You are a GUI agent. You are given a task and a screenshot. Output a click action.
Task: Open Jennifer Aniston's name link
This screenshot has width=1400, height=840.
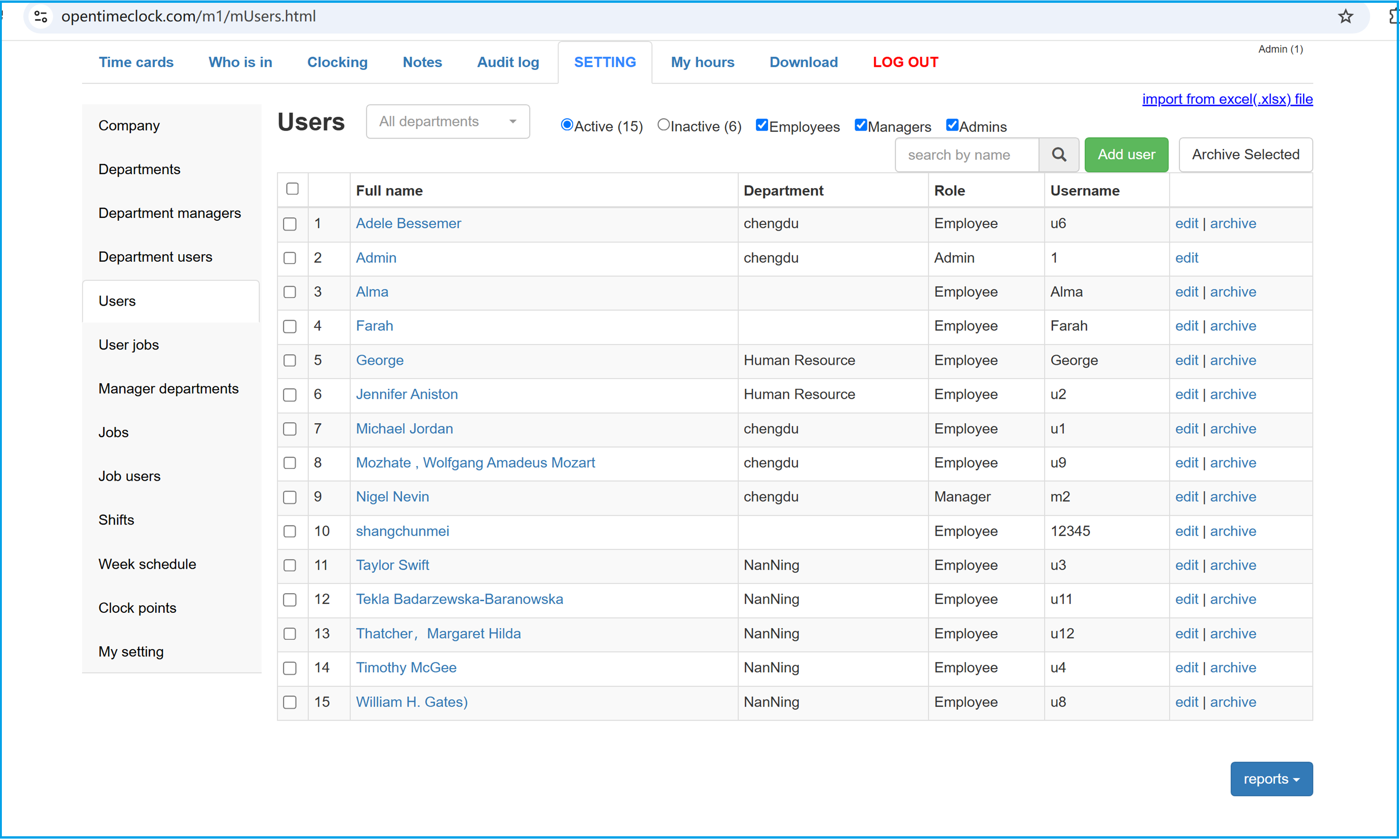[x=406, y=394]
